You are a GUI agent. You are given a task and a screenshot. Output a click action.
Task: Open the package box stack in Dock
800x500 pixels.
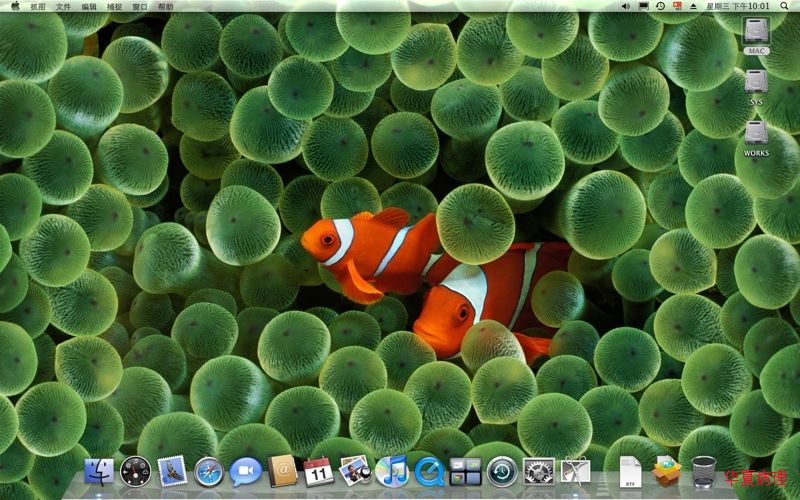pos(666,470)
